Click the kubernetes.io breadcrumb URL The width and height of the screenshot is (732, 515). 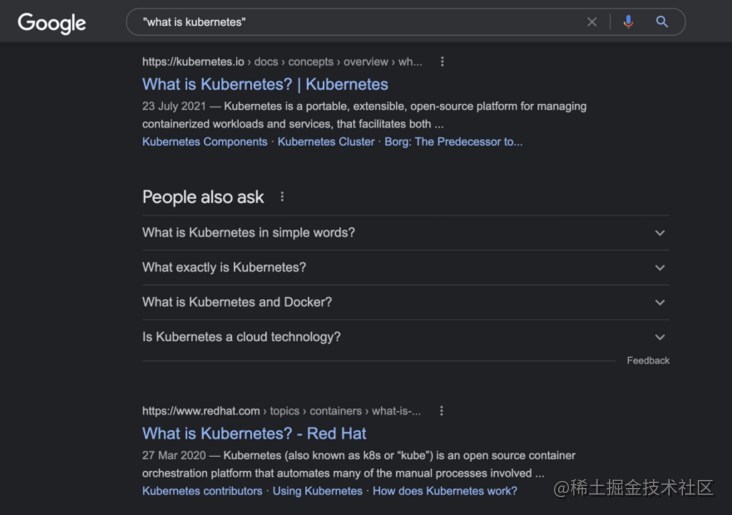coord(282,62)
